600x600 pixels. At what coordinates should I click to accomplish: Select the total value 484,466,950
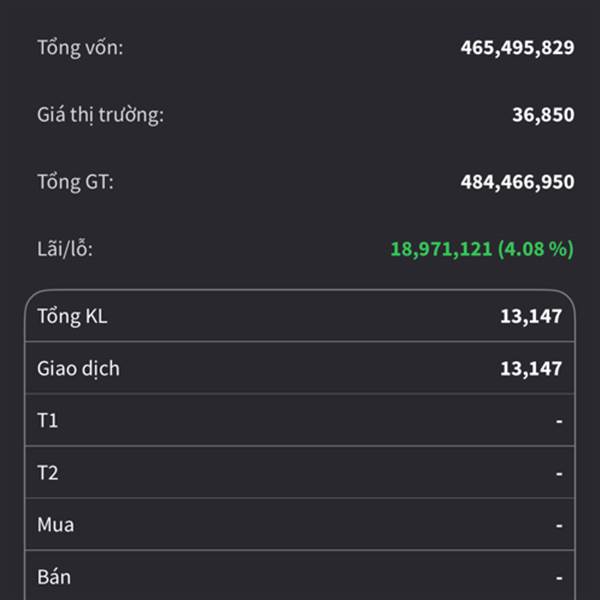pos(517,182)
